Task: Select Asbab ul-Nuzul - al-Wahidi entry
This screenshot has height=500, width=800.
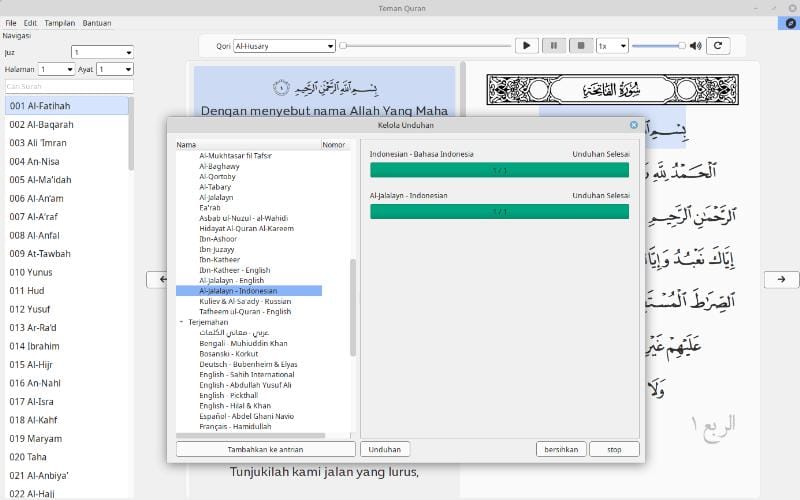Action: [x=243, y=218]
